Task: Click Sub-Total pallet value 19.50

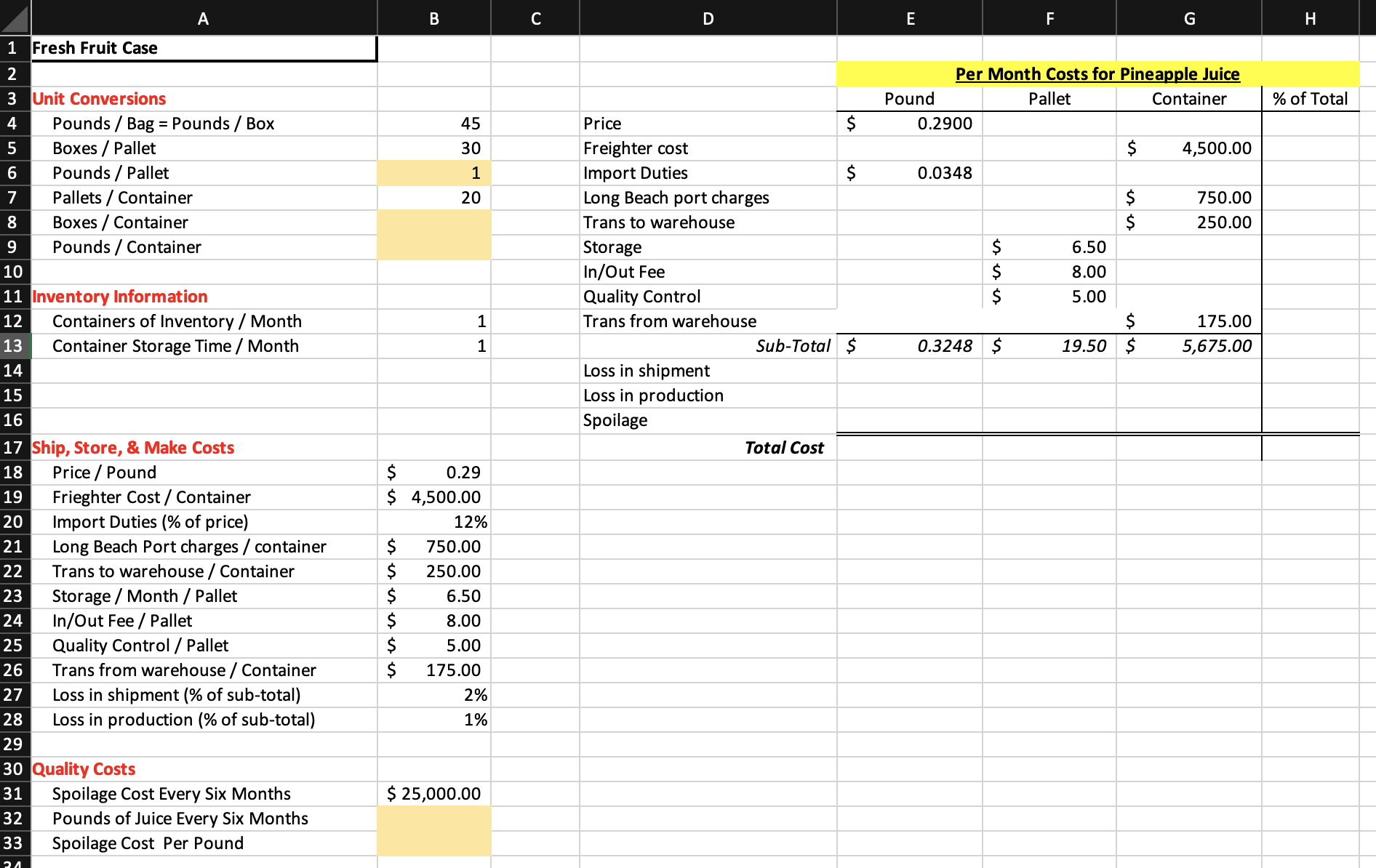Action: click(x=1049, y=346)
